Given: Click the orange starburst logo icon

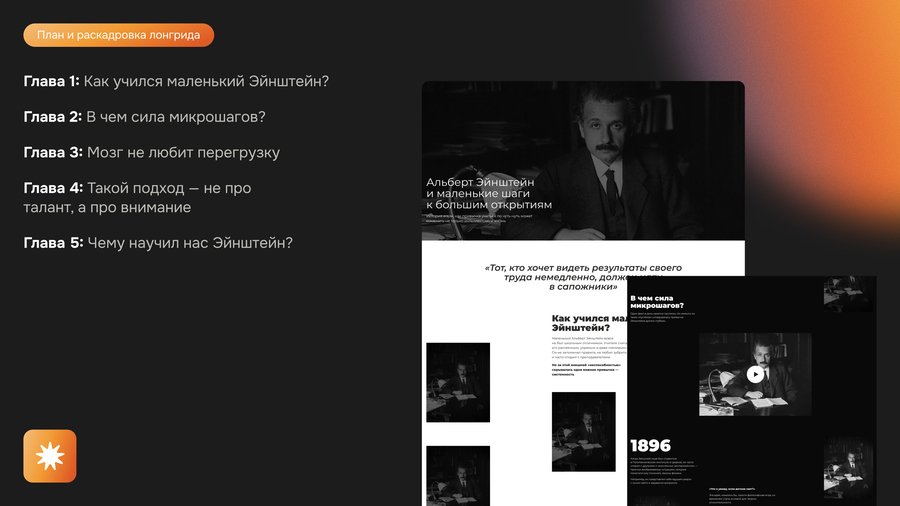Looking at the screenshot, I should 50,456.
